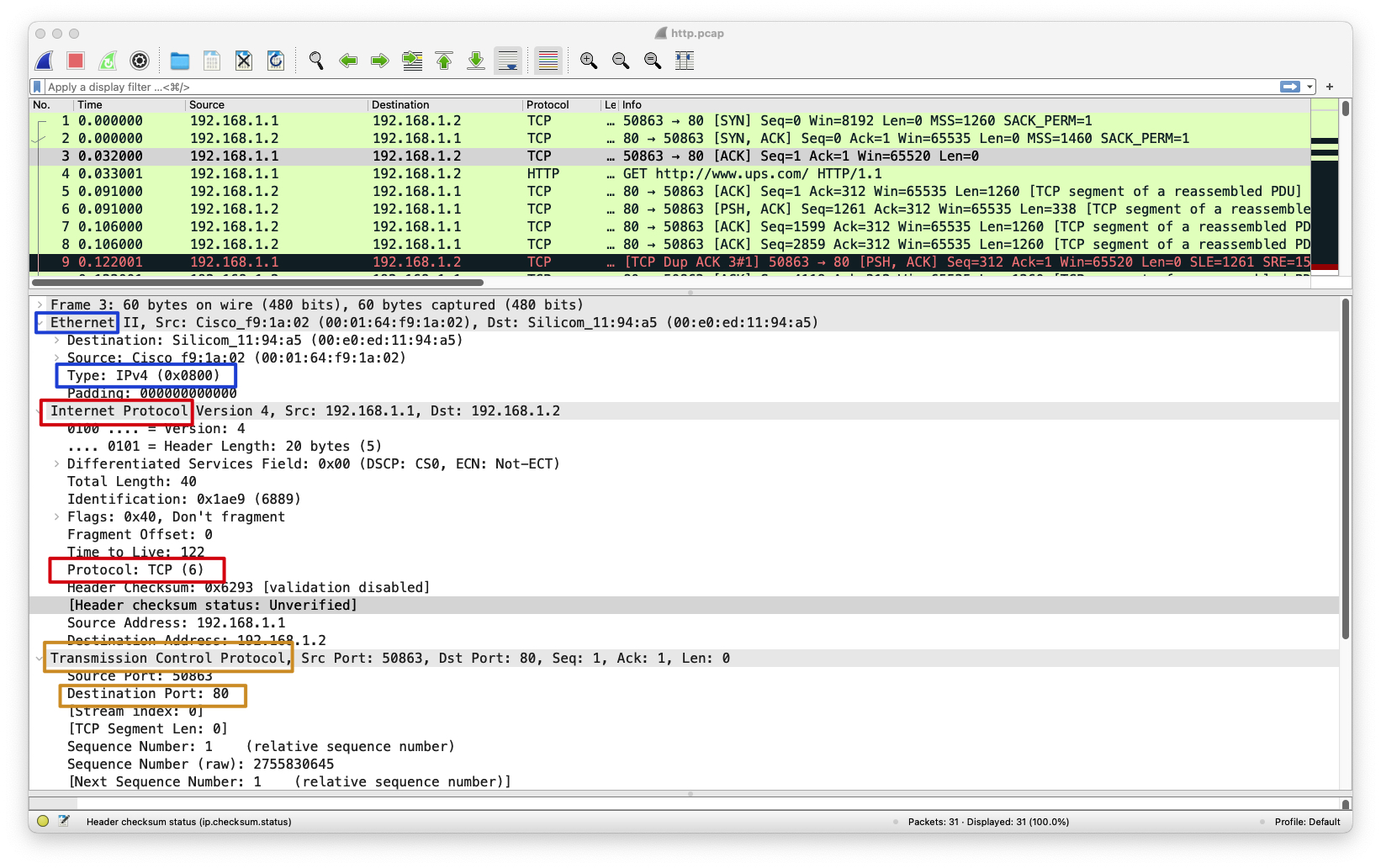Toggle the expert information status dot
The height and width of the screenshot is (868, 1381).
41,822
